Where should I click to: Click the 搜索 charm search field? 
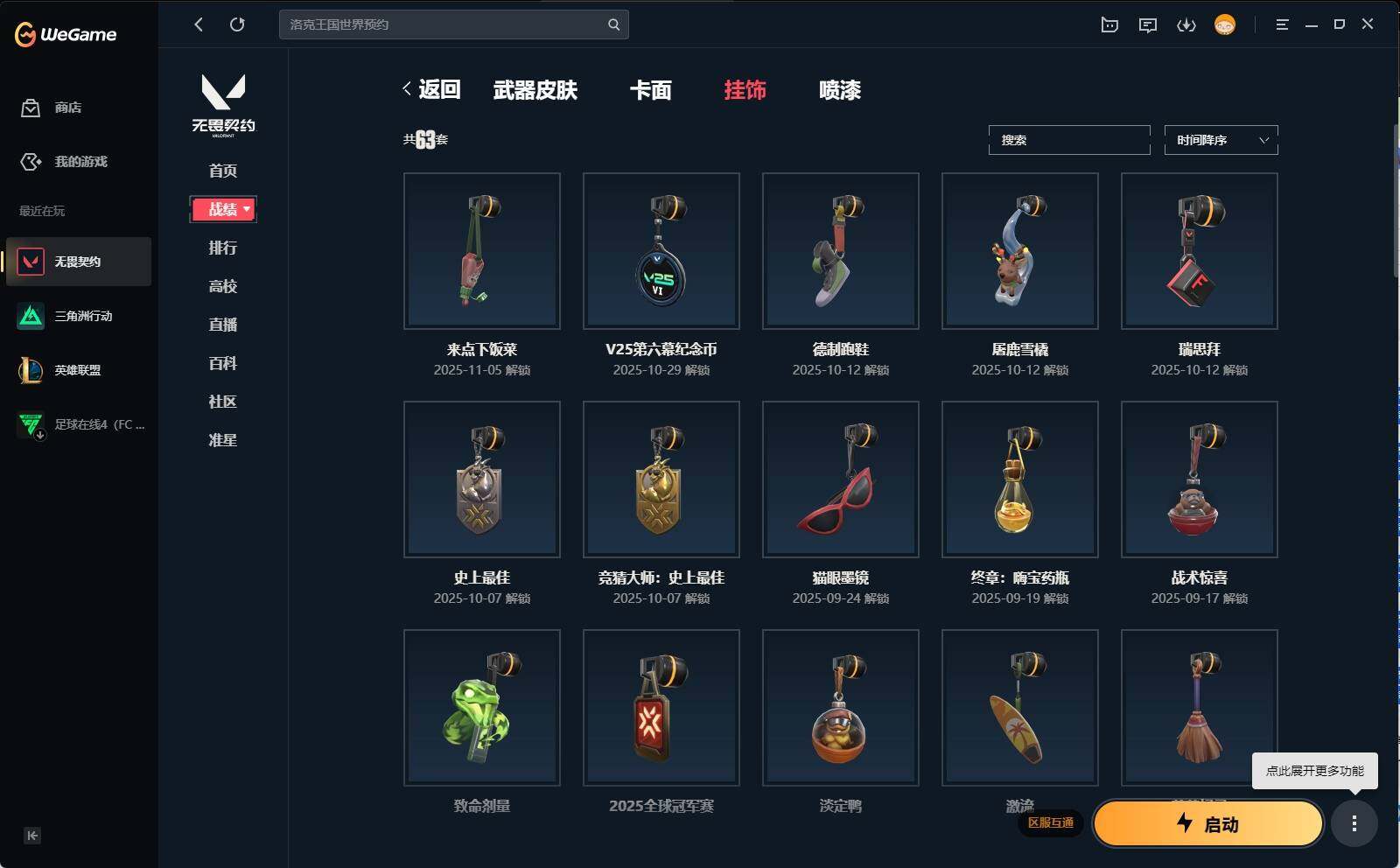pyautogui.click(x=1069, y=140)
